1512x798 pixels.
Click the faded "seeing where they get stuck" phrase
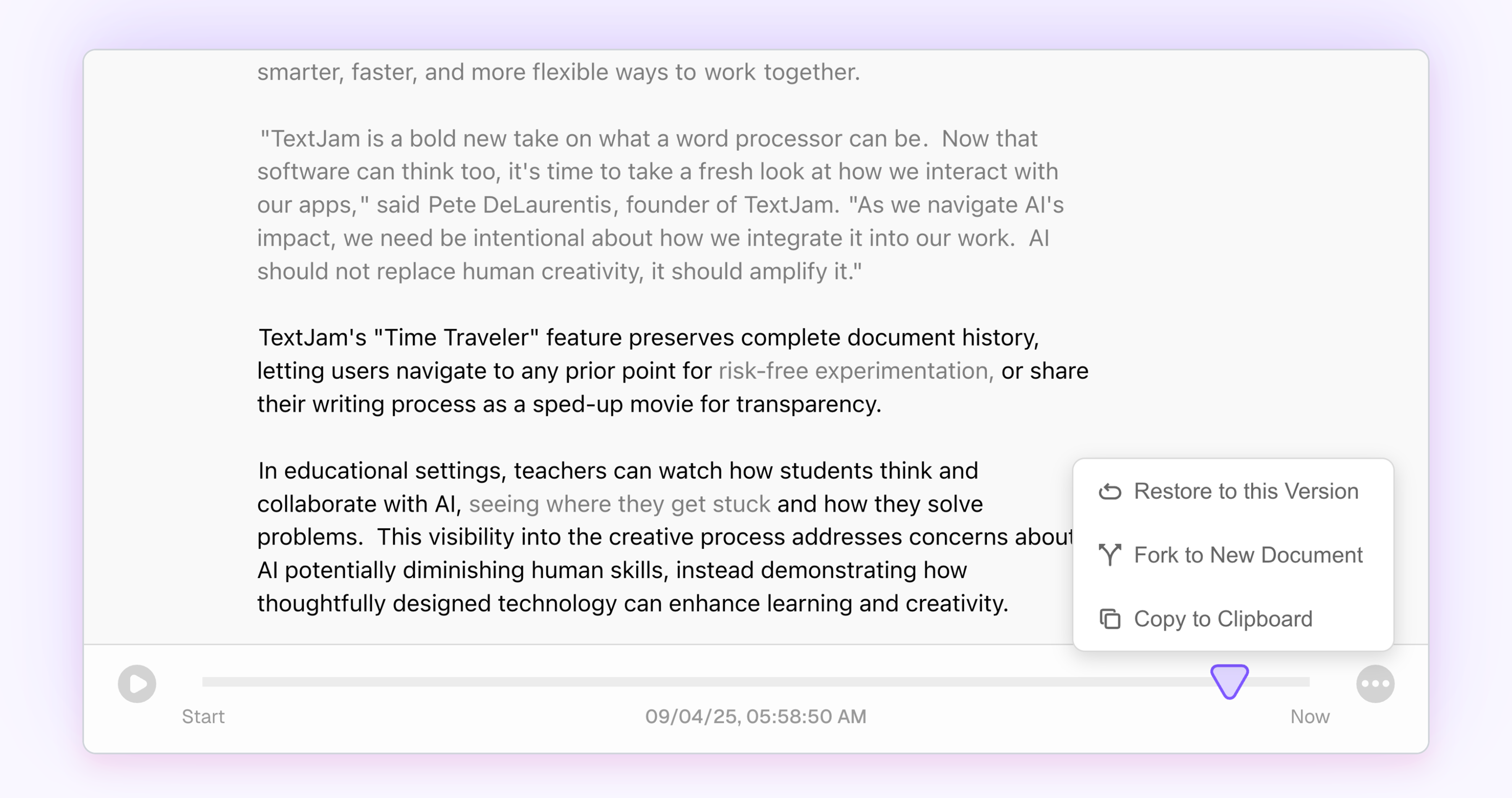tap(619, 504)
